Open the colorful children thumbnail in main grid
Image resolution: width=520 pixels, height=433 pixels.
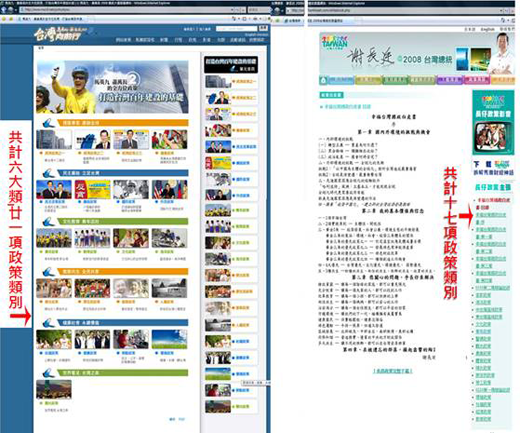169,139
